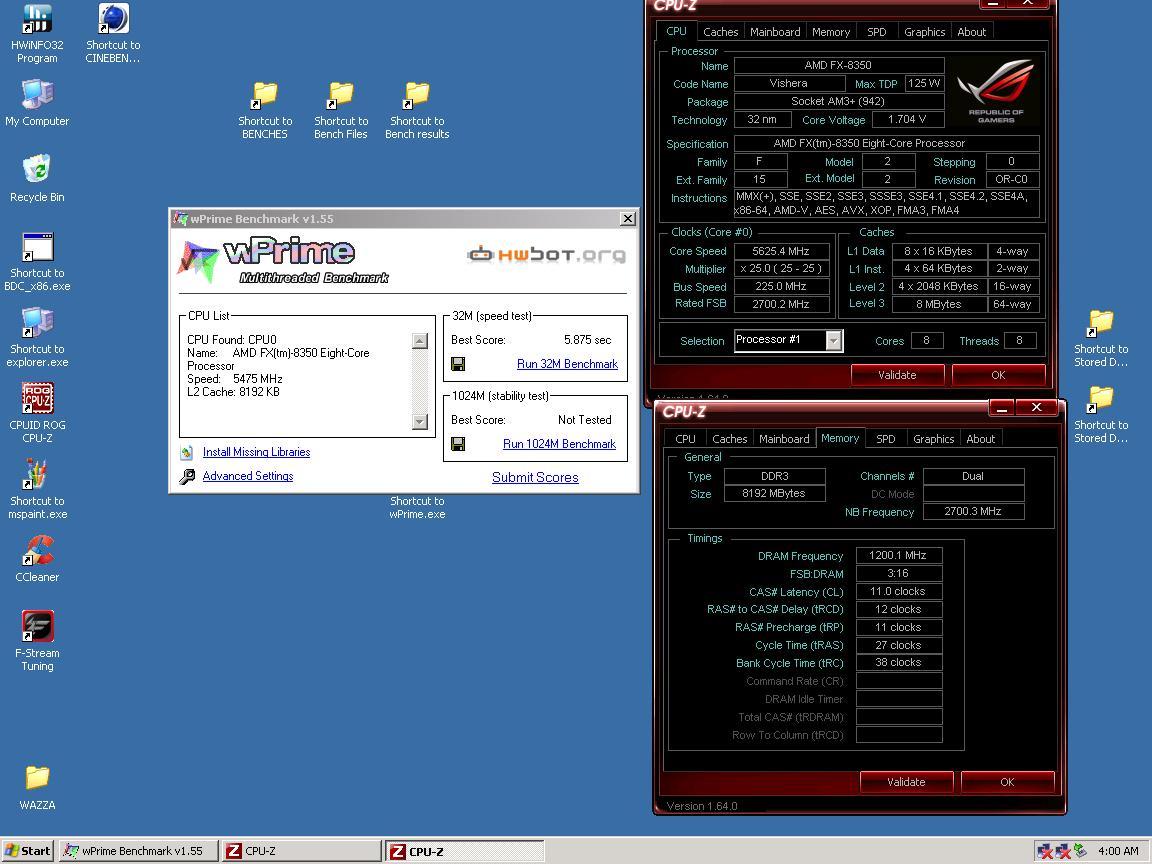Open the Processor #1 selection dropdown
This screenshot has height=864, width=1152.
[833, 341]
